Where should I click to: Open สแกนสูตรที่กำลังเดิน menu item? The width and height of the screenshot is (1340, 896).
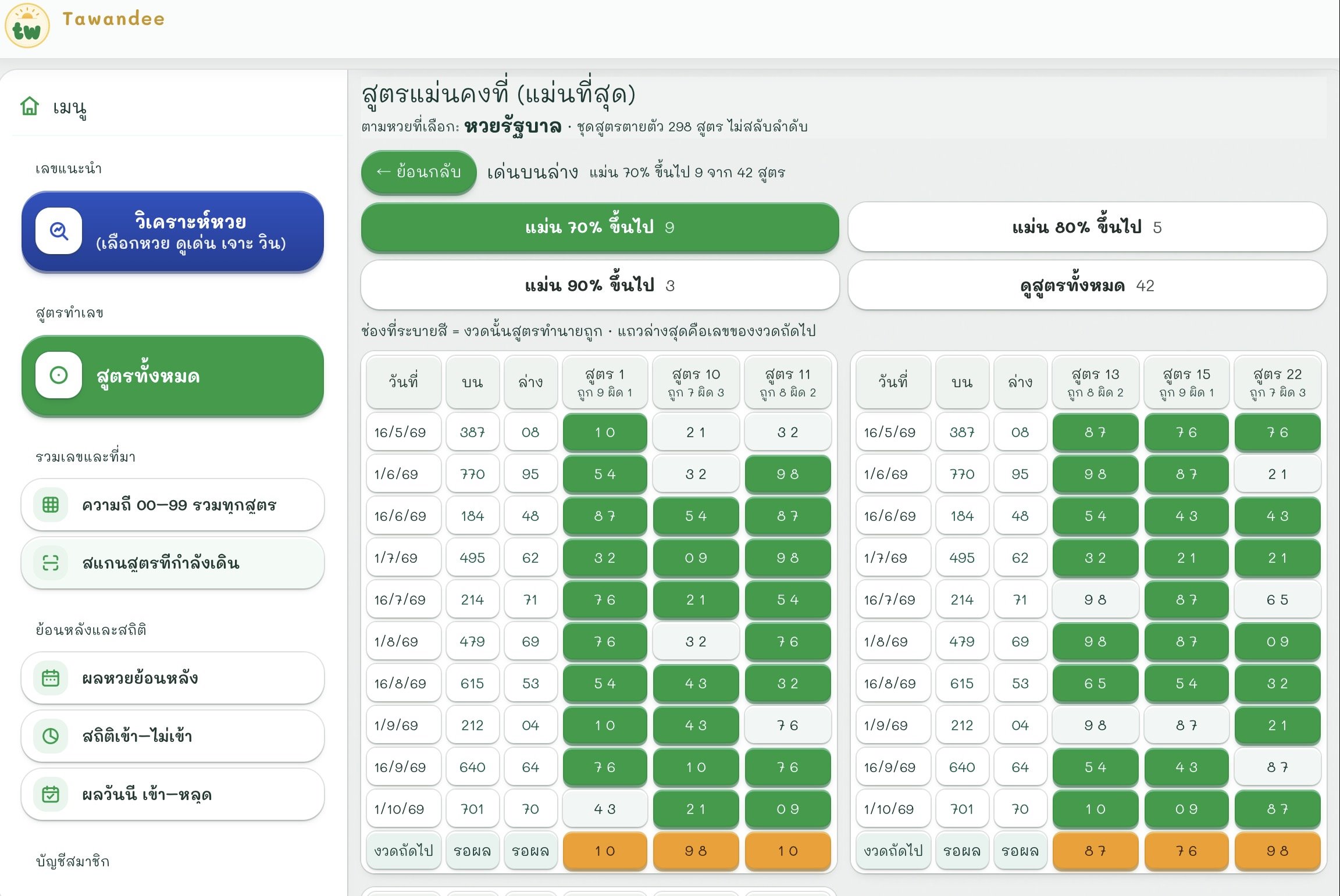click(173, 563)
